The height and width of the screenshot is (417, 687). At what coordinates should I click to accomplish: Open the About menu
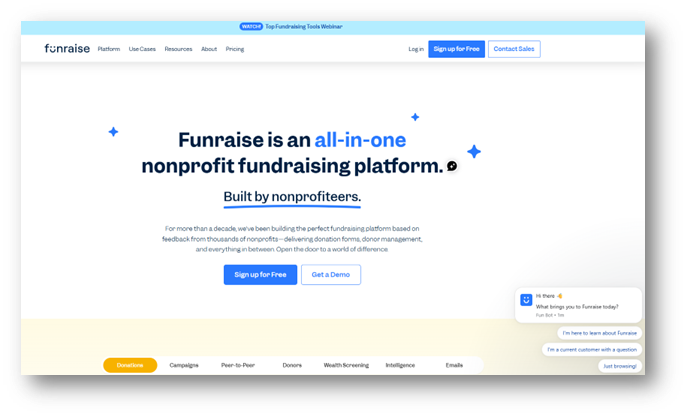point(209,49)
